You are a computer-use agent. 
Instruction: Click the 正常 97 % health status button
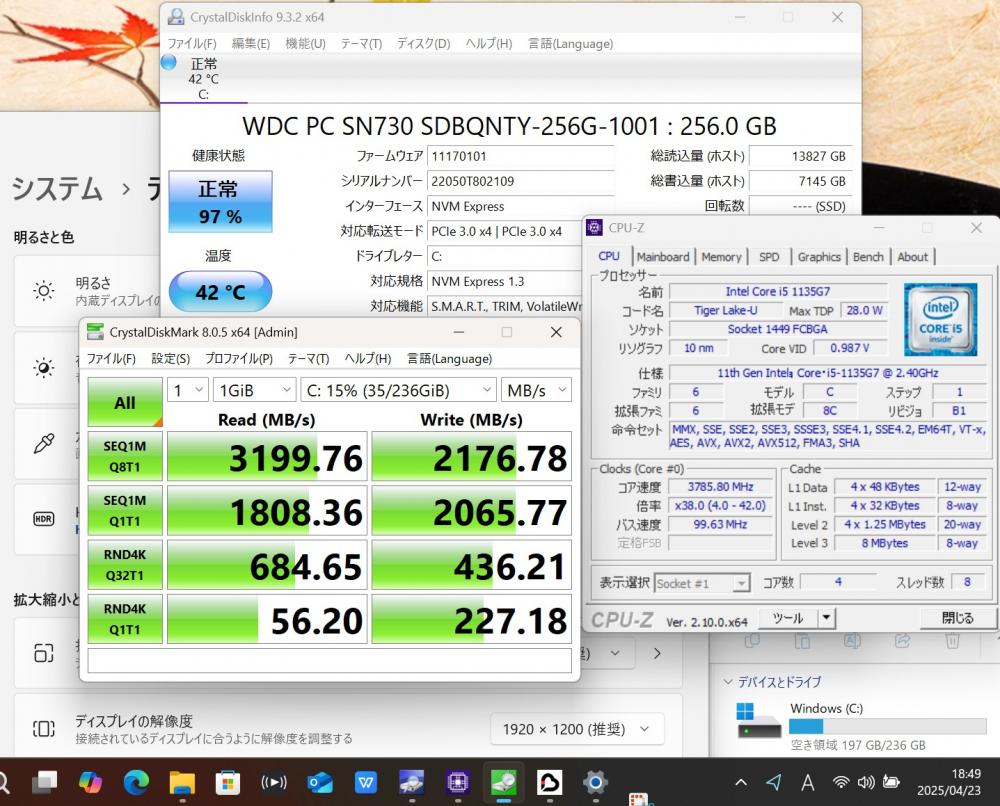pos(221,202)
